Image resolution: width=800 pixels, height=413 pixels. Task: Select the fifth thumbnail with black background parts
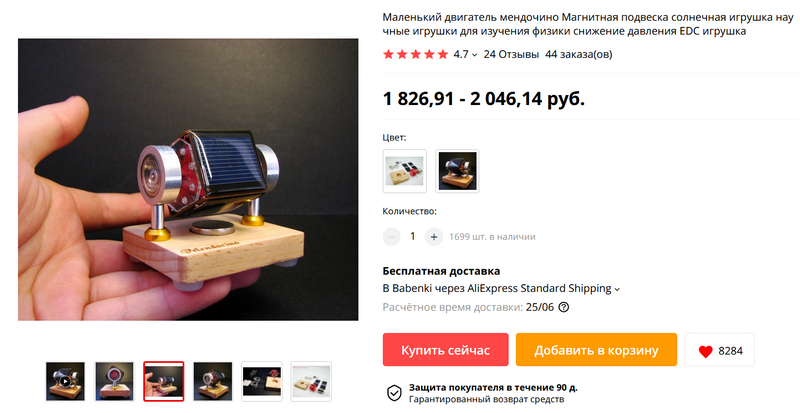pyautogui.click(x=262, y=381)
